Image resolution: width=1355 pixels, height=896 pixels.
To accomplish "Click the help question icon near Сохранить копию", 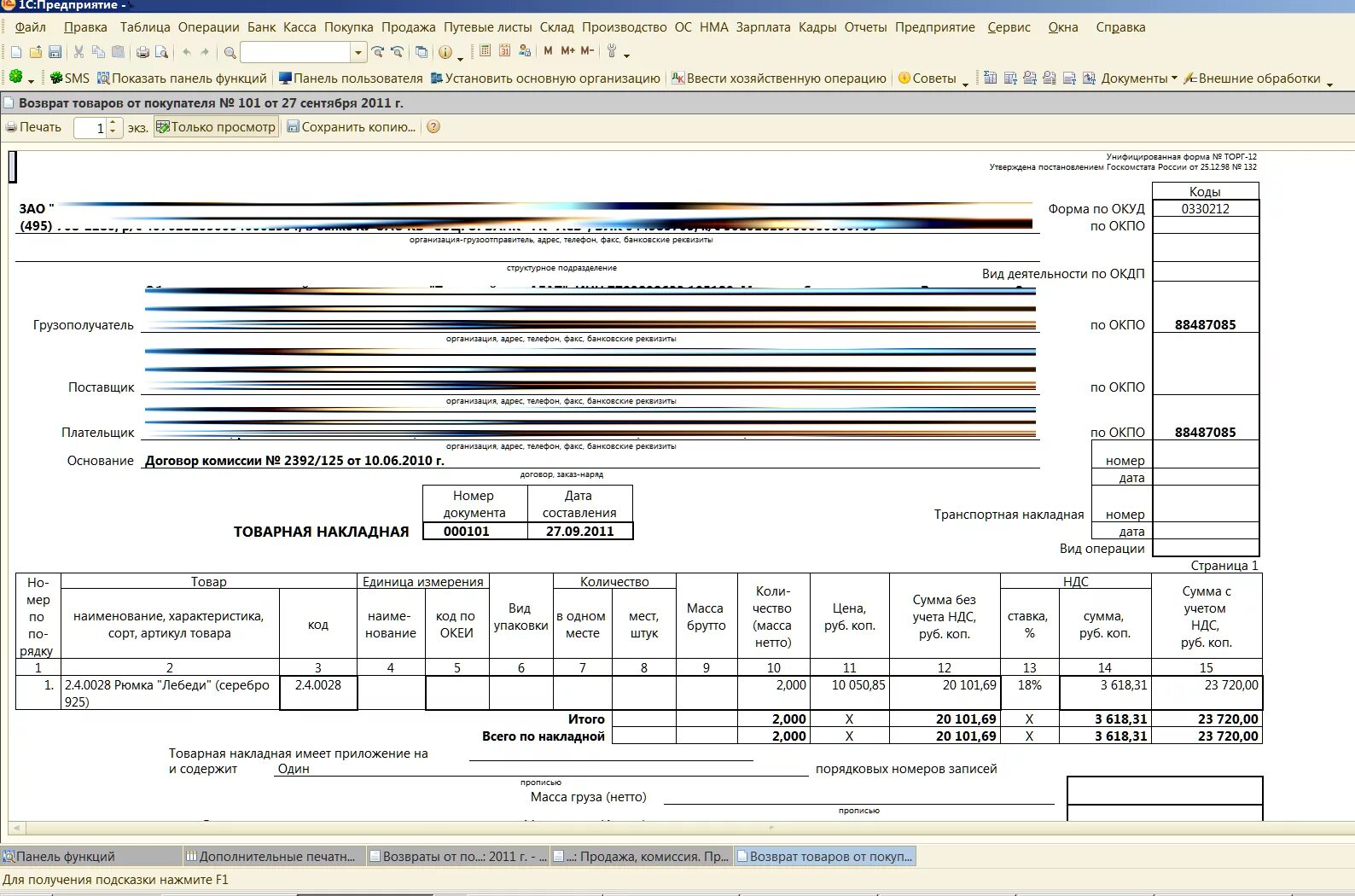I will pyautogui.click(x=433, y=127).
